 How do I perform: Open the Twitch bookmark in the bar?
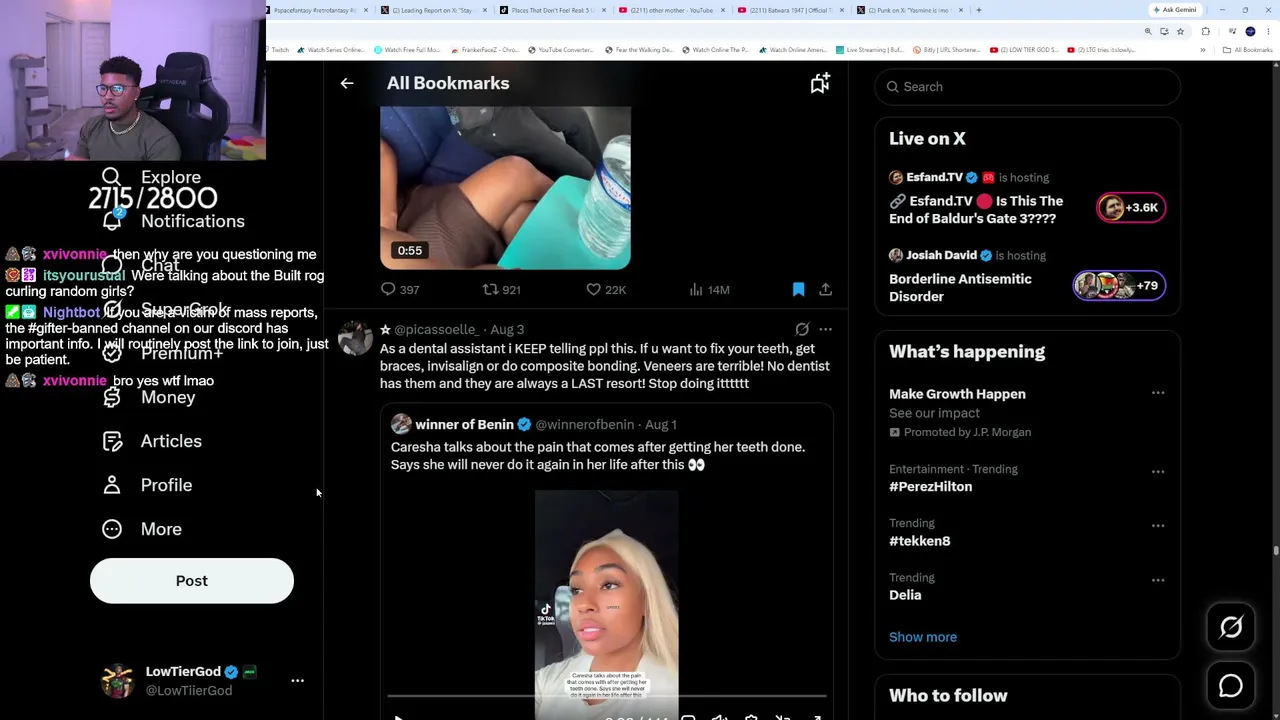pyautogui.click(x=279, y=50)
